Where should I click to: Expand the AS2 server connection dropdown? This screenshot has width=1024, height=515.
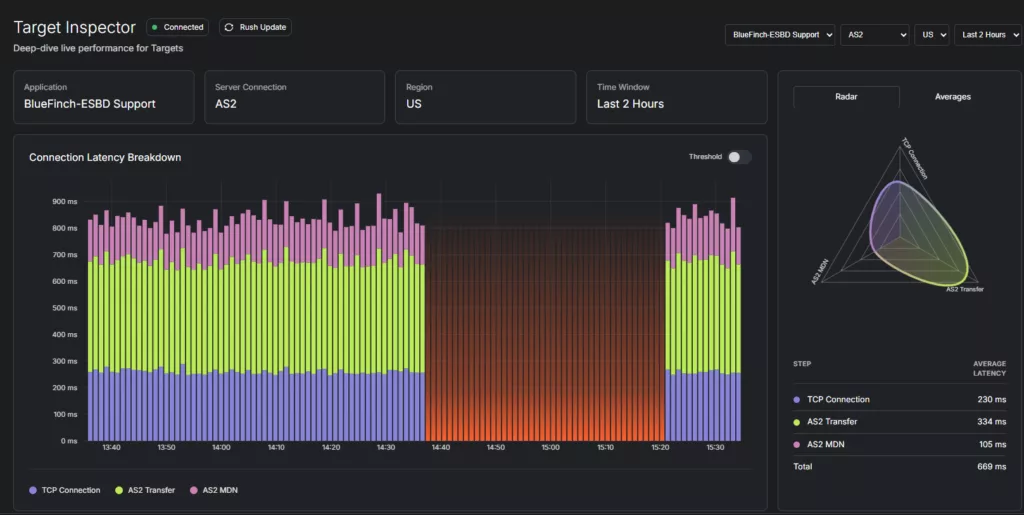pyautogui.click(x=875, y=35)
